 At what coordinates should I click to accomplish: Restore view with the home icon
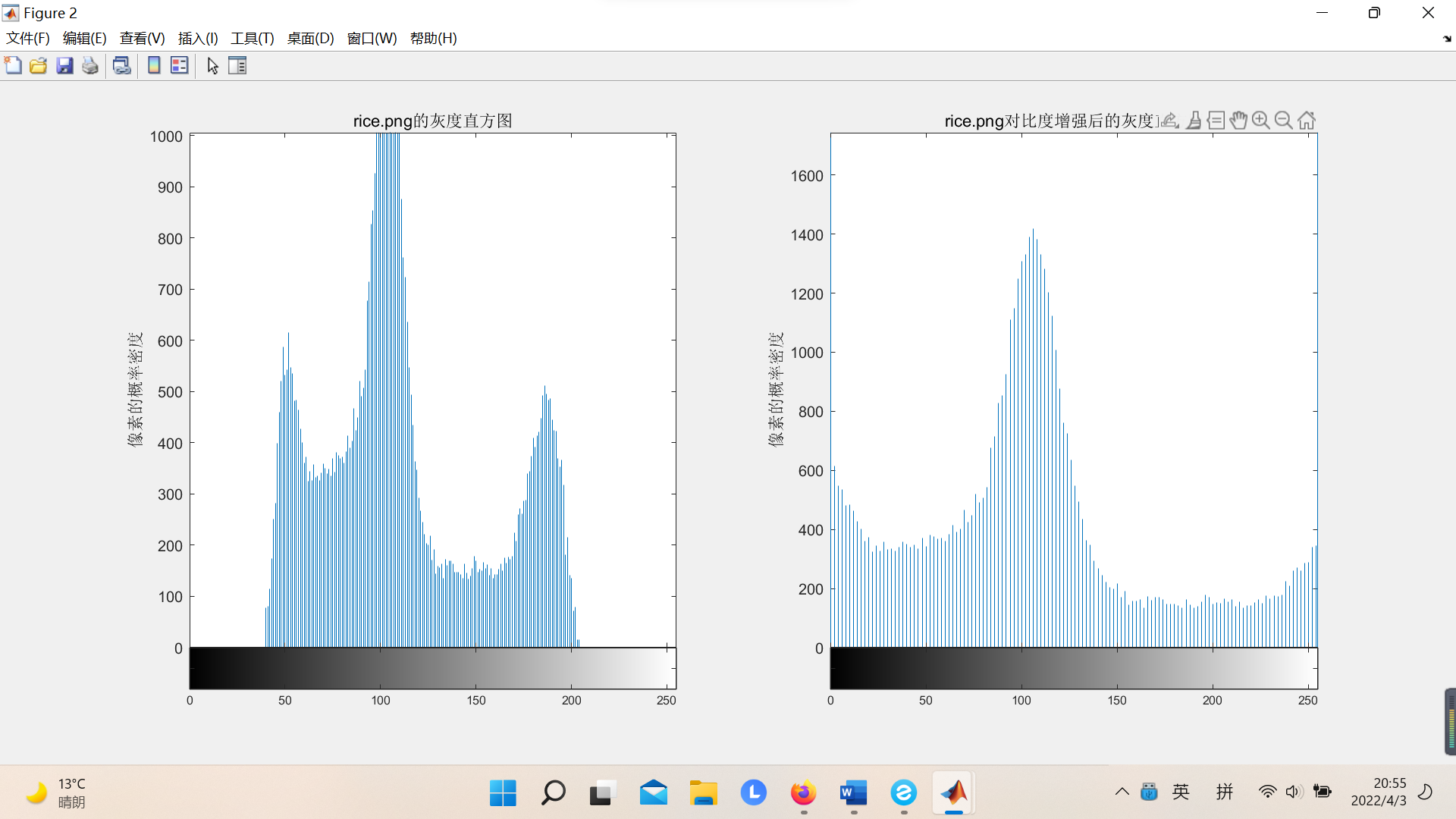tap(1306, 120)
